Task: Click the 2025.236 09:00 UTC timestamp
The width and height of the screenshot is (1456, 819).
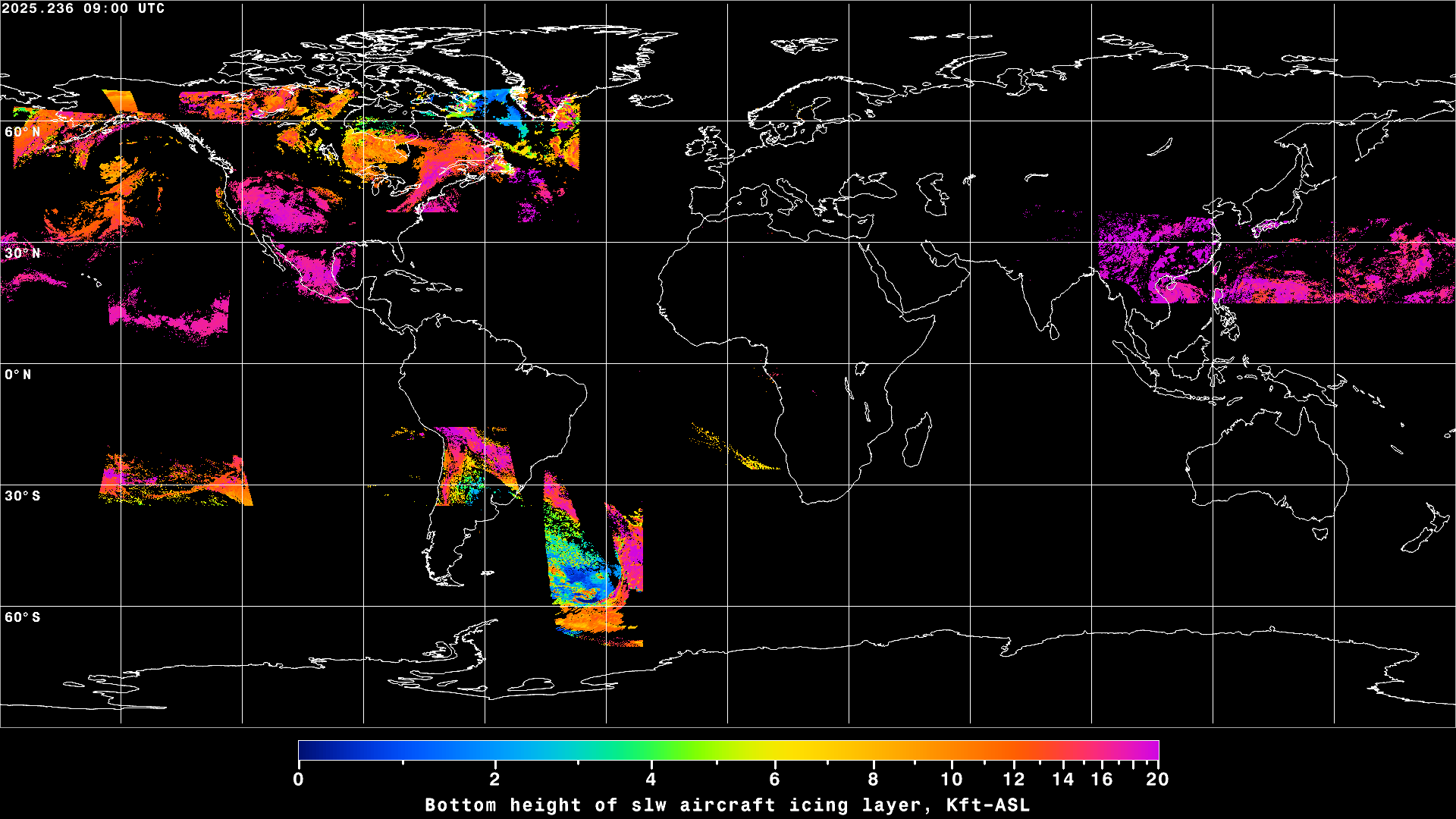Action: click(83, 8)
